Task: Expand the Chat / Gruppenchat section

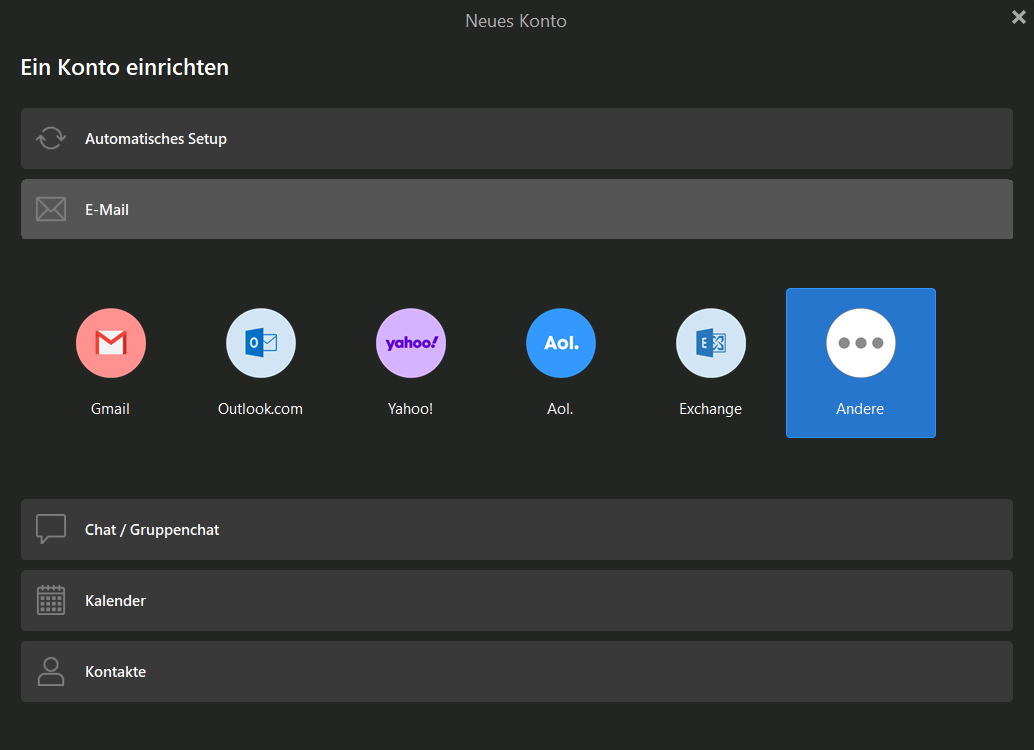Action: click(x=516, y=530)
